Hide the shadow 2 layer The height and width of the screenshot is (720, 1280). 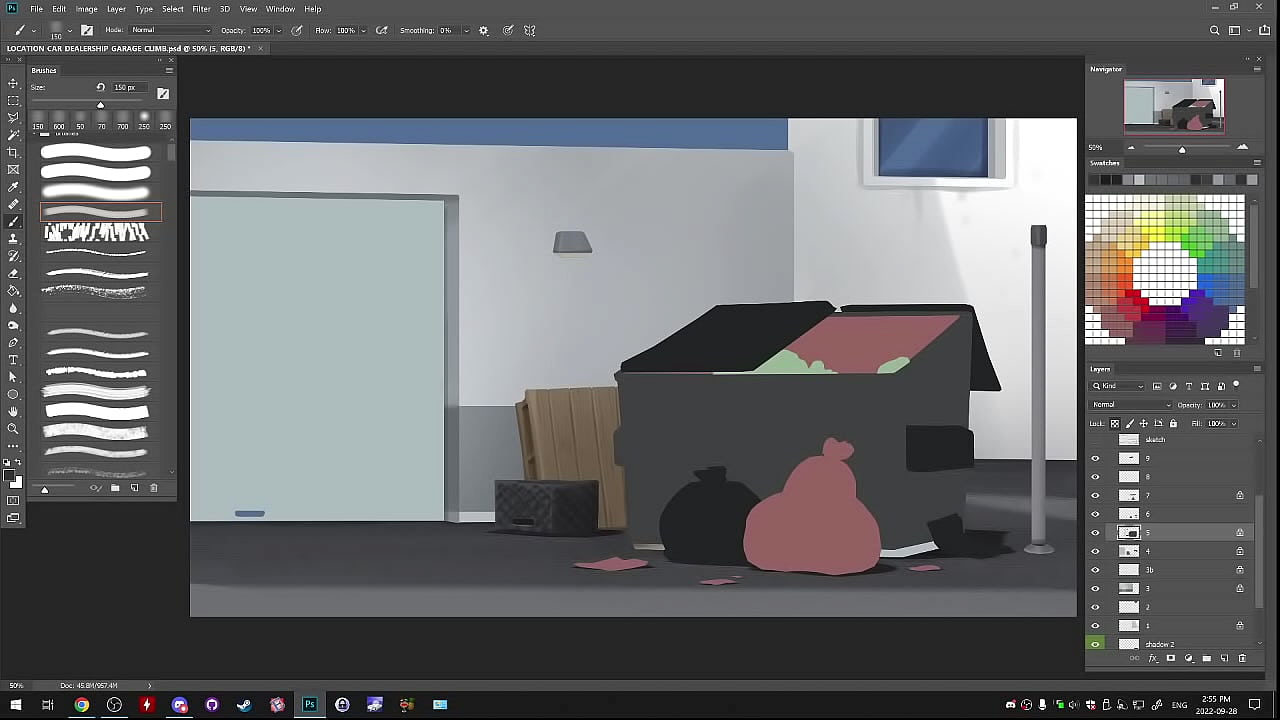[x=1095, y=644]
